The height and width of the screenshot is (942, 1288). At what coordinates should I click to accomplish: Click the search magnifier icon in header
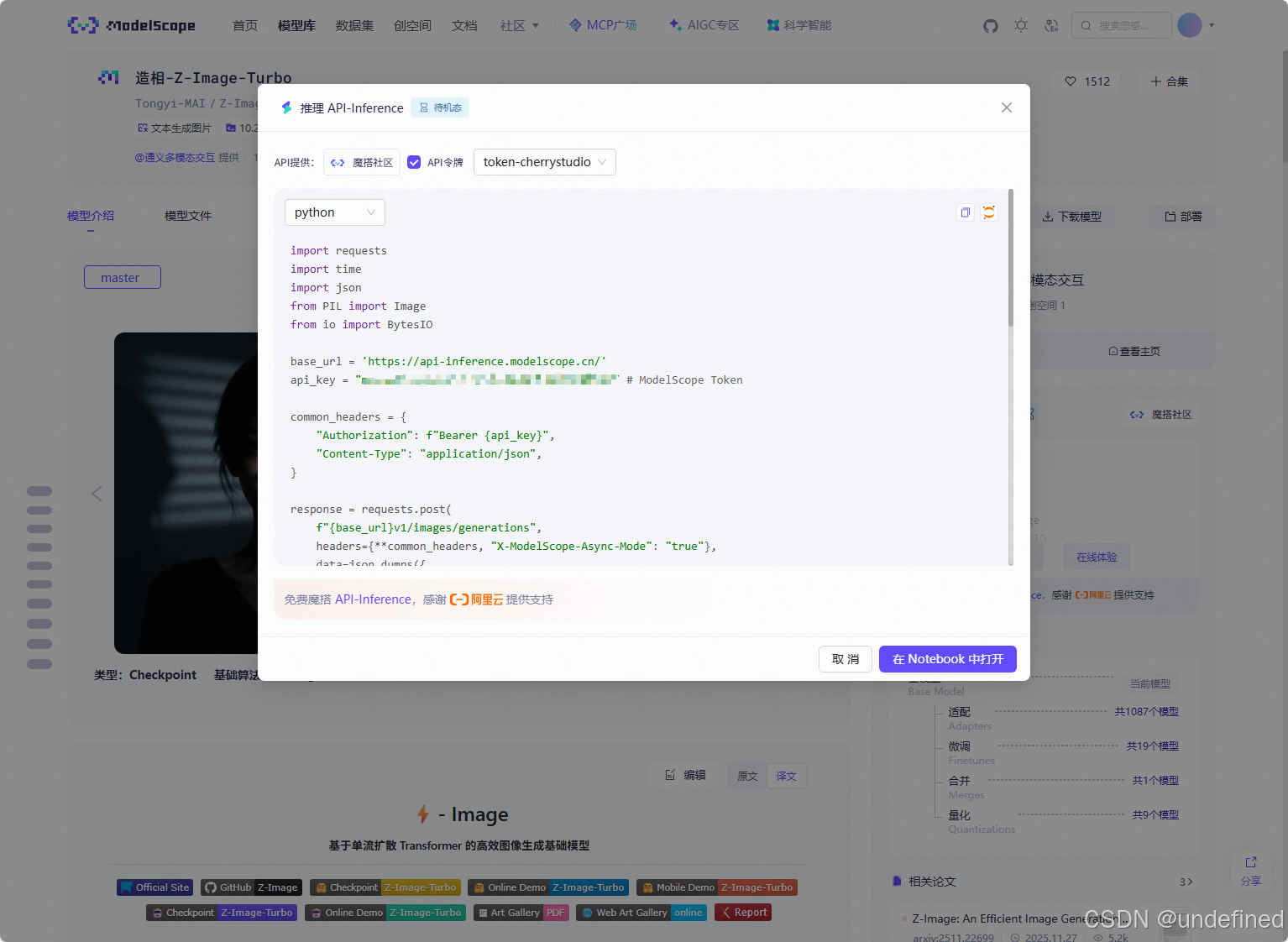pos(1086,26)
